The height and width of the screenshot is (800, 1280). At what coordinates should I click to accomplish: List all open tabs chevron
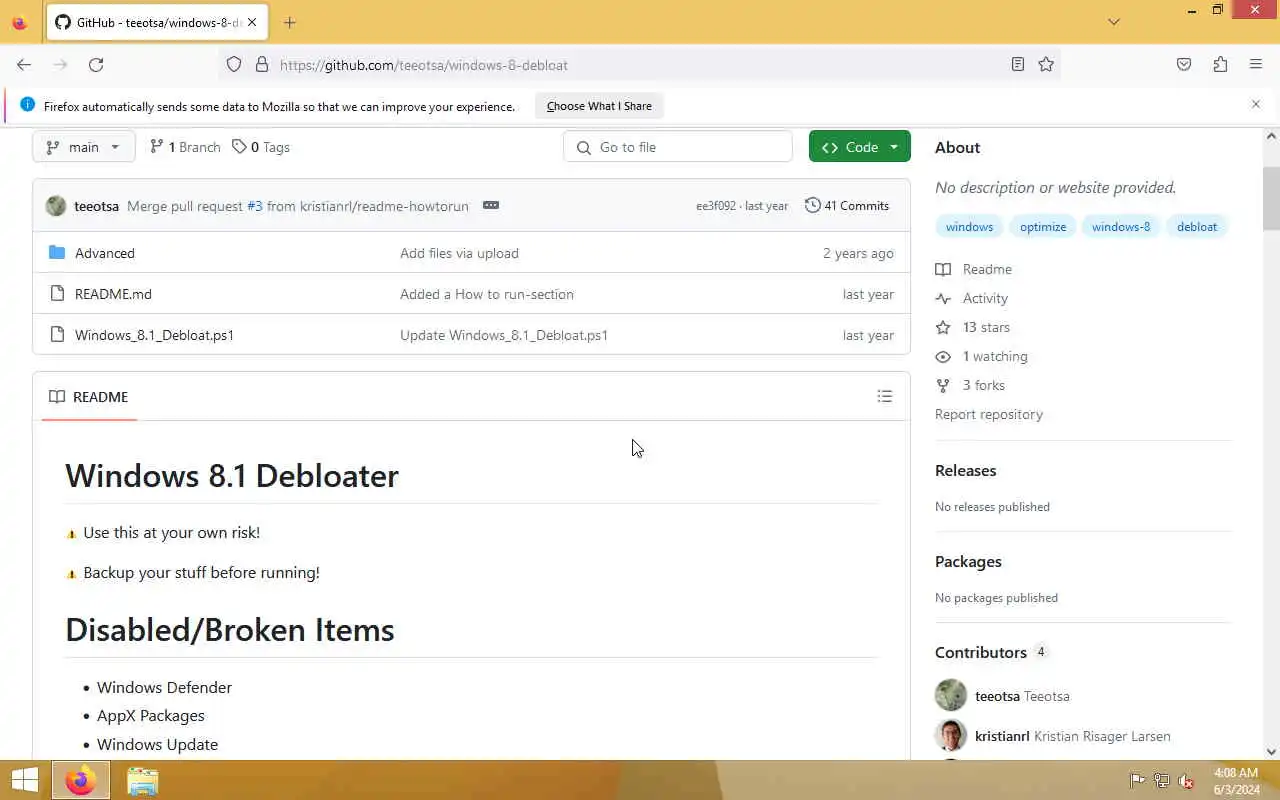[1114, 22]
